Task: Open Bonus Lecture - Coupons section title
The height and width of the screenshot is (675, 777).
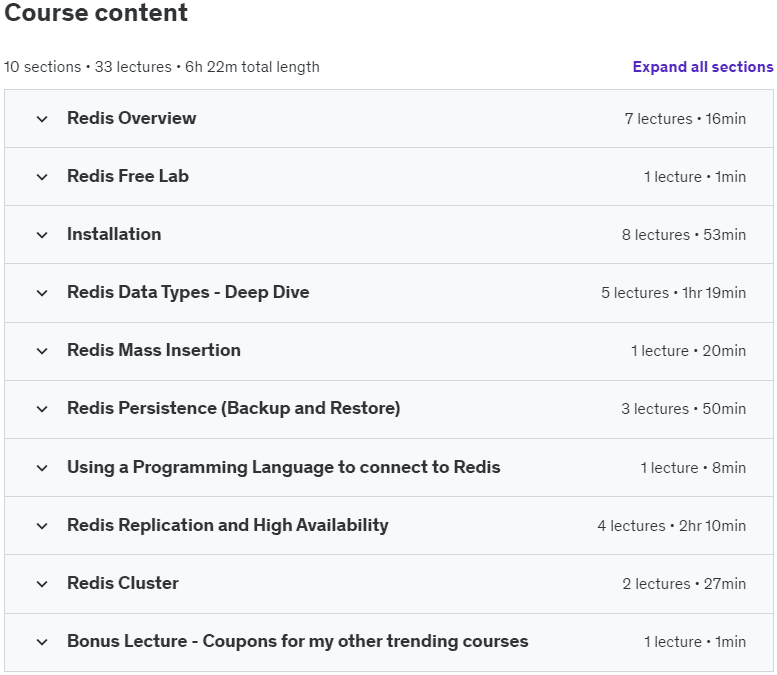Action: coord(298,641)
